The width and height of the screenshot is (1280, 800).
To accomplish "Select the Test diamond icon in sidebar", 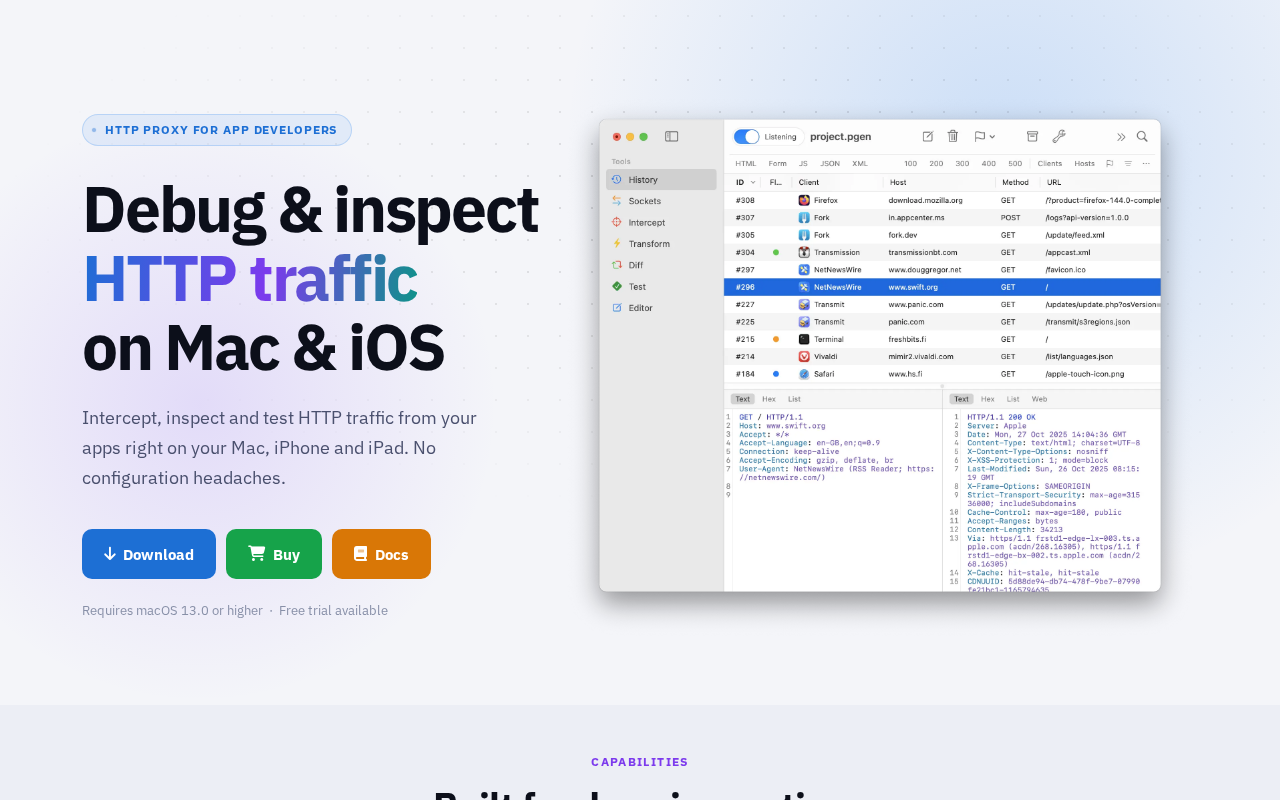I will point(617,286).
